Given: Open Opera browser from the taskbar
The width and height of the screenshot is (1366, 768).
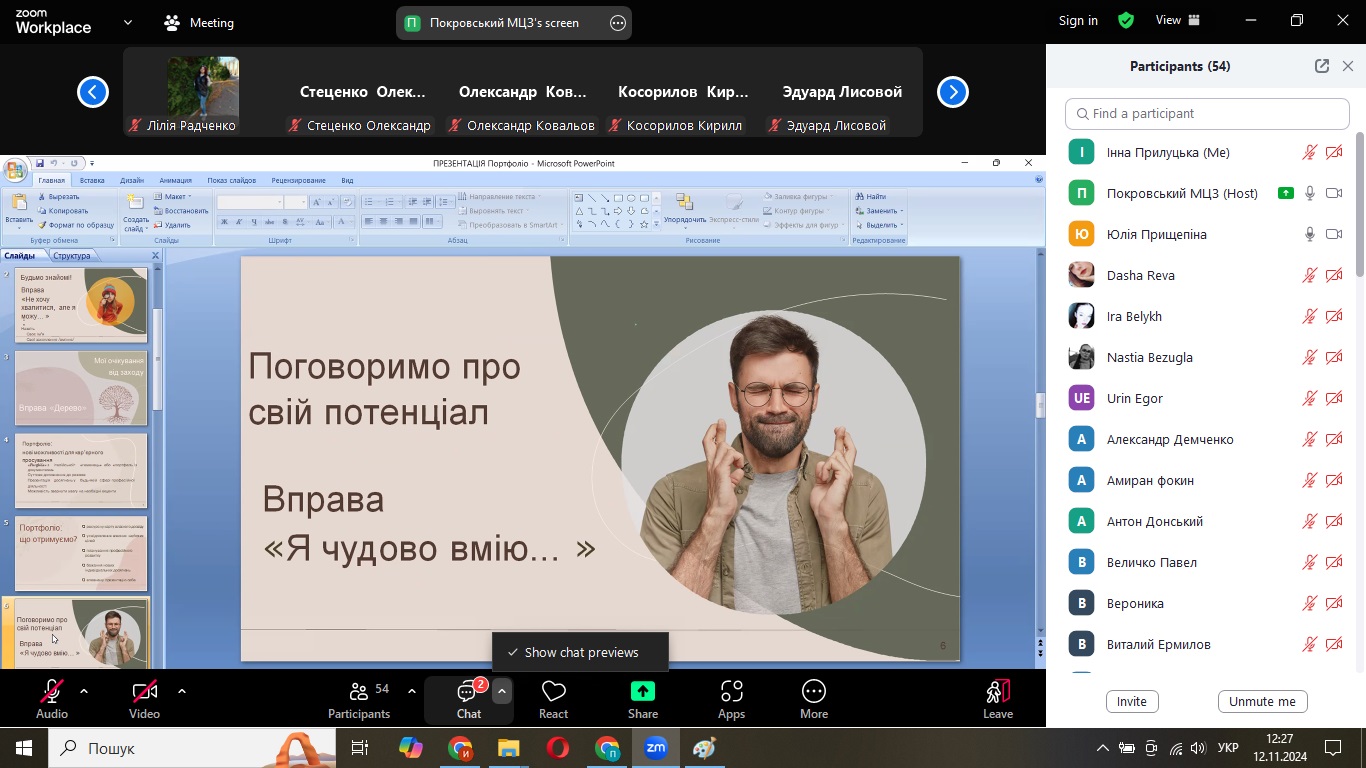Looking at the screenshot, I should coord(558,748).
